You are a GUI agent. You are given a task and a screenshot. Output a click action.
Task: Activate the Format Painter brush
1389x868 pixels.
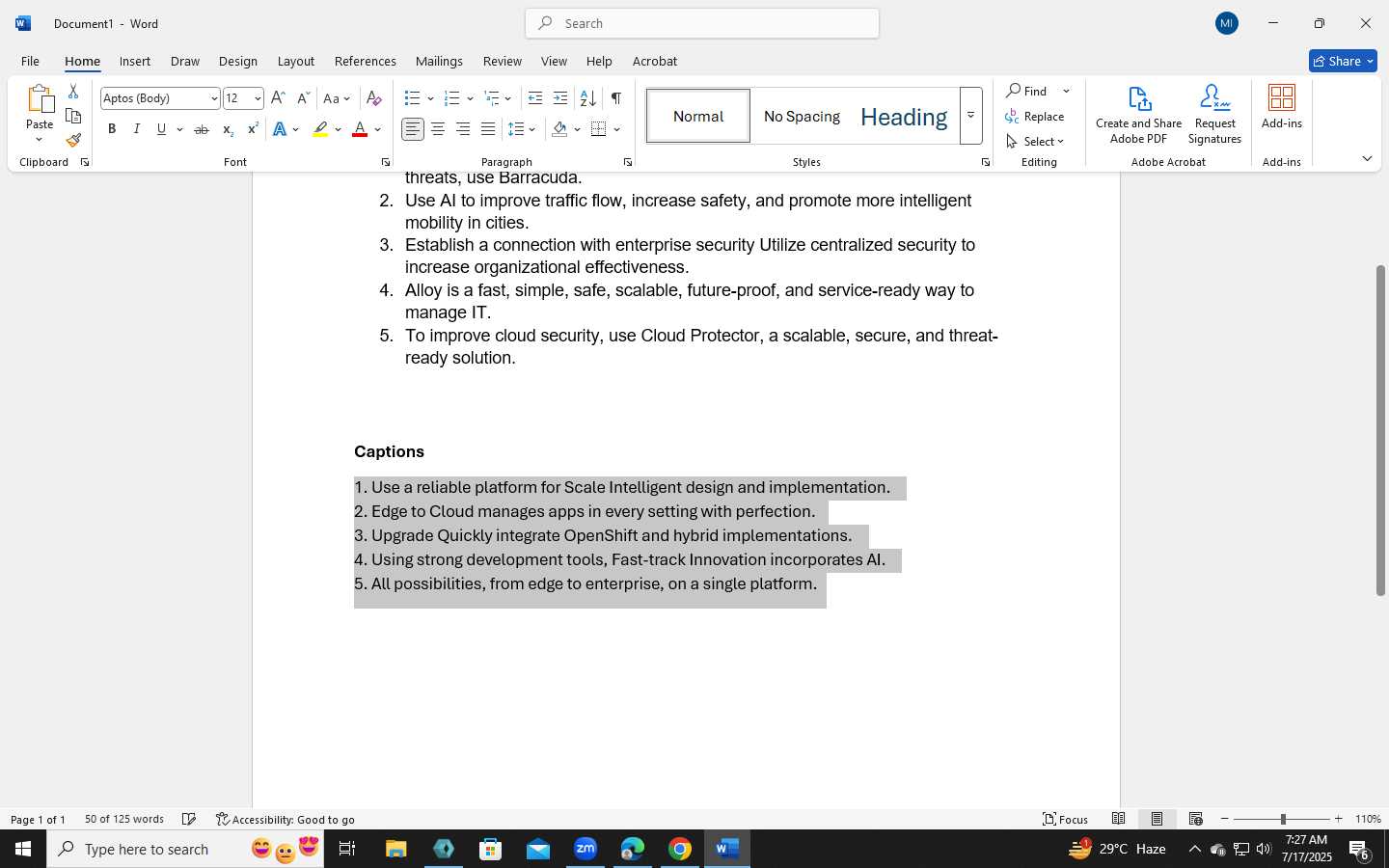pos(73,140)
